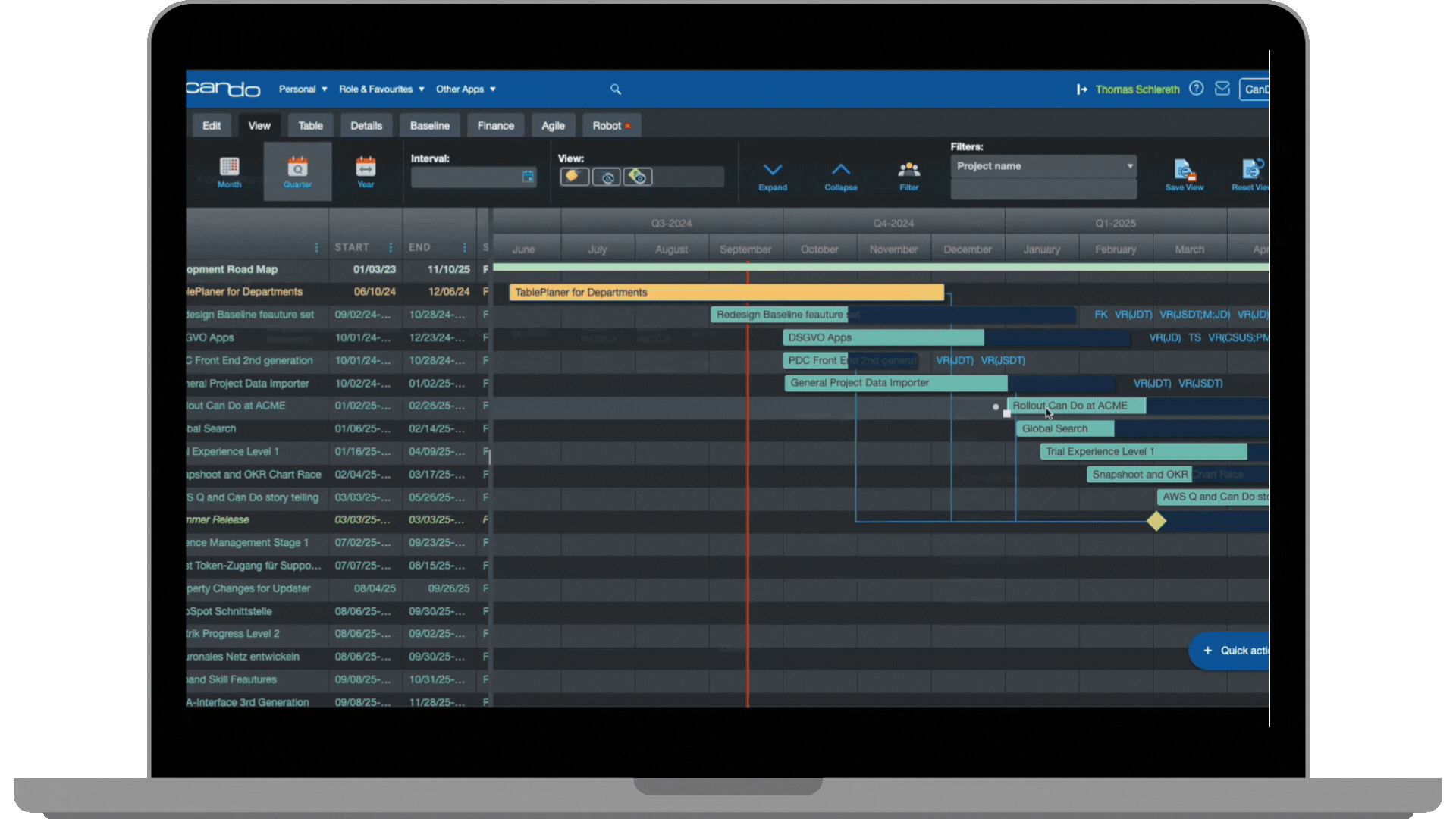Image resolution: width=1456 pixels, height=819 pixels.
Task: Click the Reset View icon
Action: tap(1252, 168)
